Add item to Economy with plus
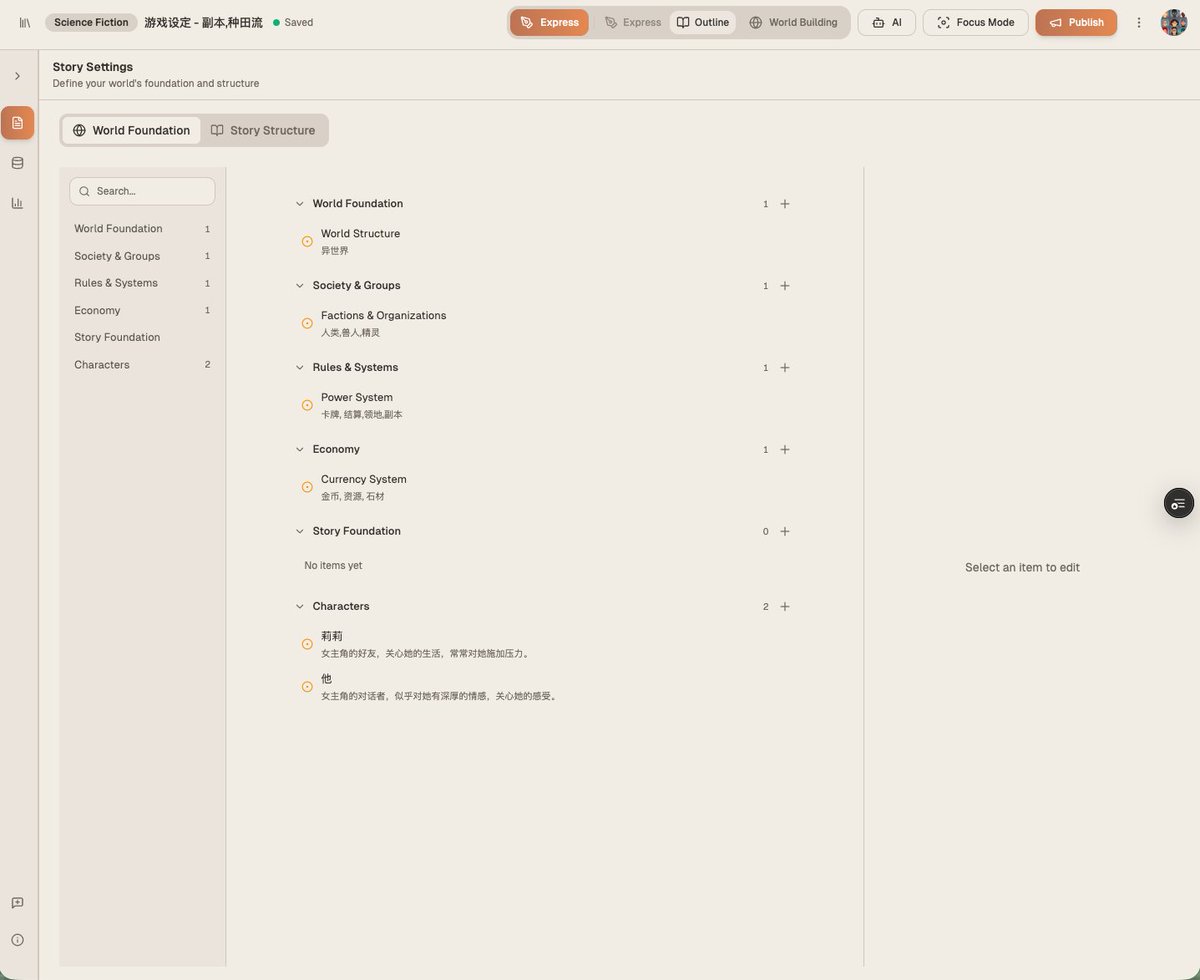 pyautogui.click(x=785, y=450)
